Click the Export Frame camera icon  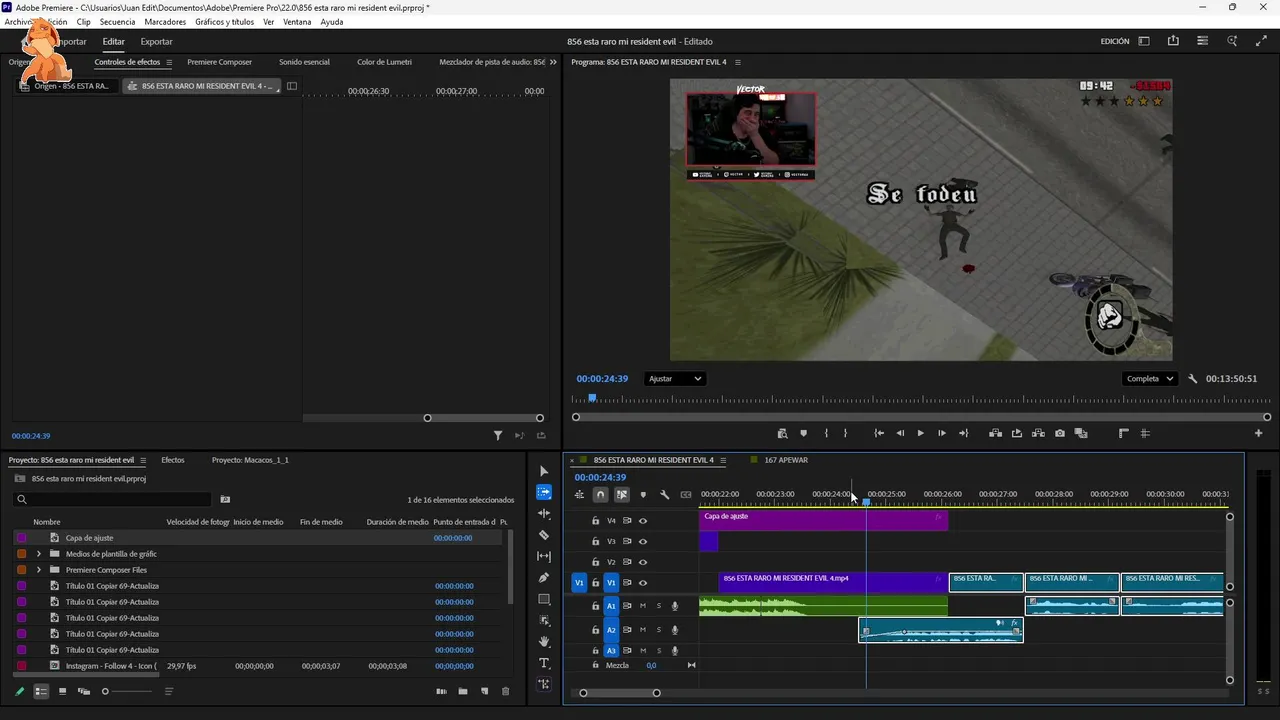click(x=1060, y=433)
